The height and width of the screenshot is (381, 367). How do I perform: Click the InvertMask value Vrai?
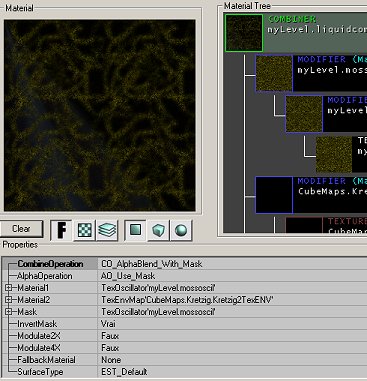pyautogui.click(x=108, y=324)
